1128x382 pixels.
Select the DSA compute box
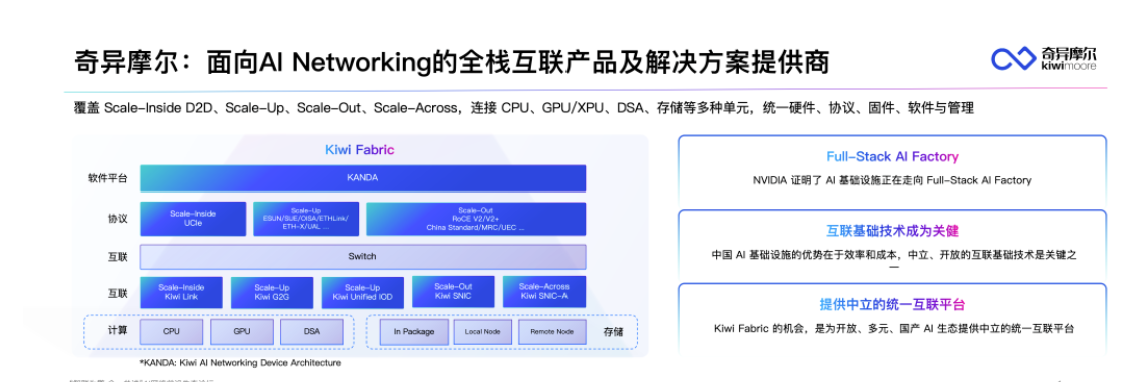(311, 332)
